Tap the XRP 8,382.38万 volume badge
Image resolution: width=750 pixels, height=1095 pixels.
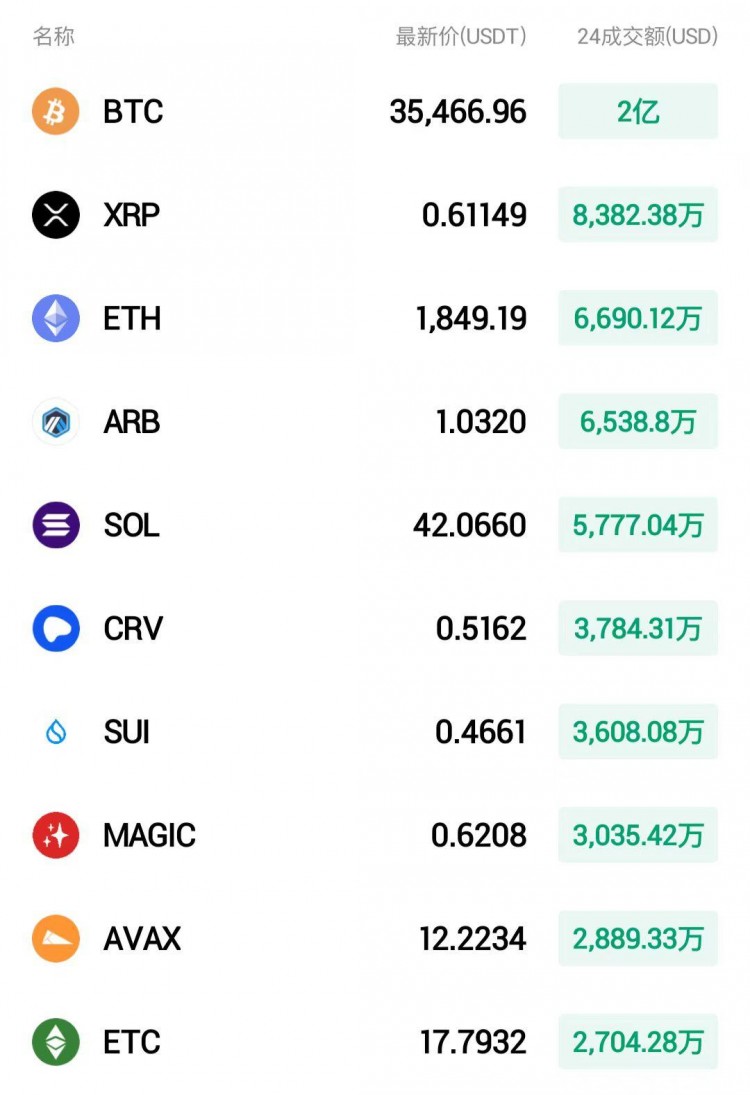pyautogui.click(x=638, y=214)
